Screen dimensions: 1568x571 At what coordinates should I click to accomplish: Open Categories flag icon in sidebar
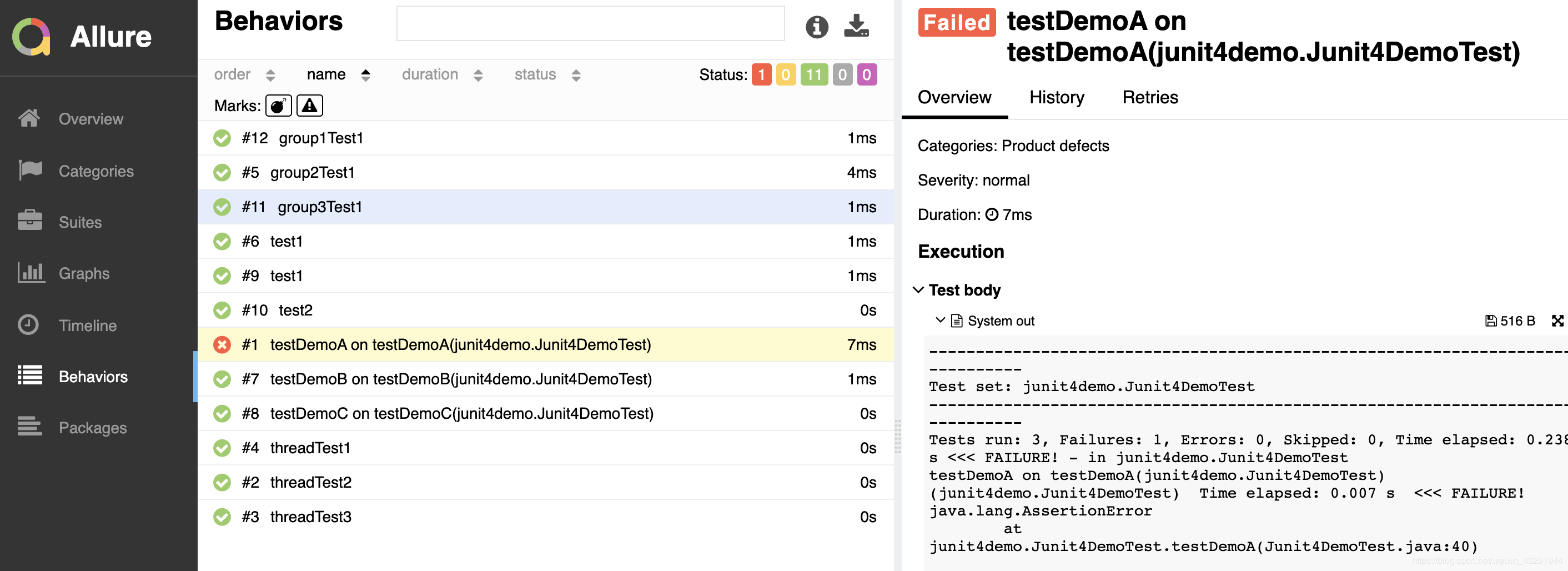click(30, 171)
